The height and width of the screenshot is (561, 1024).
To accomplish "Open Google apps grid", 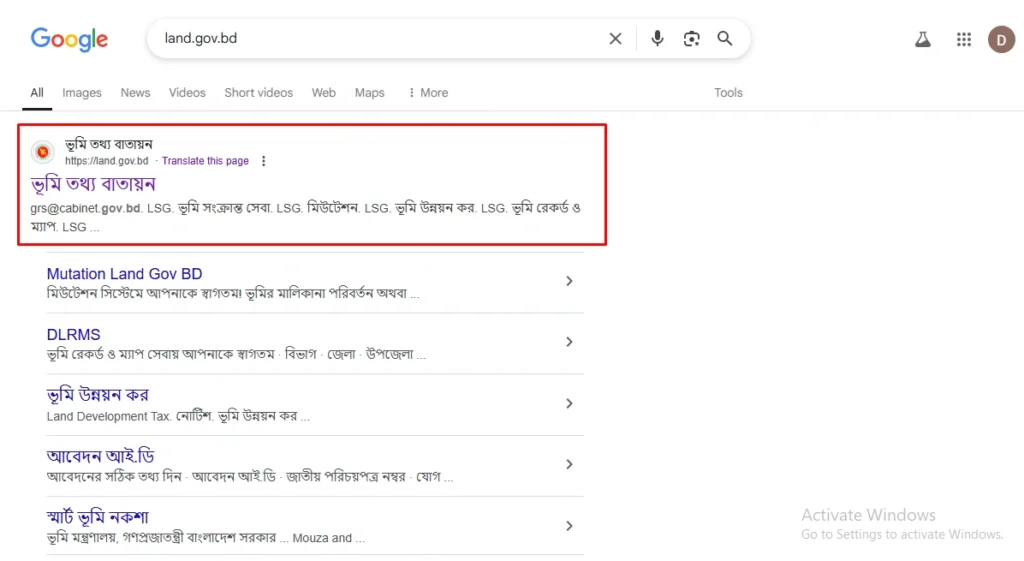I will [x=964, y=40].
